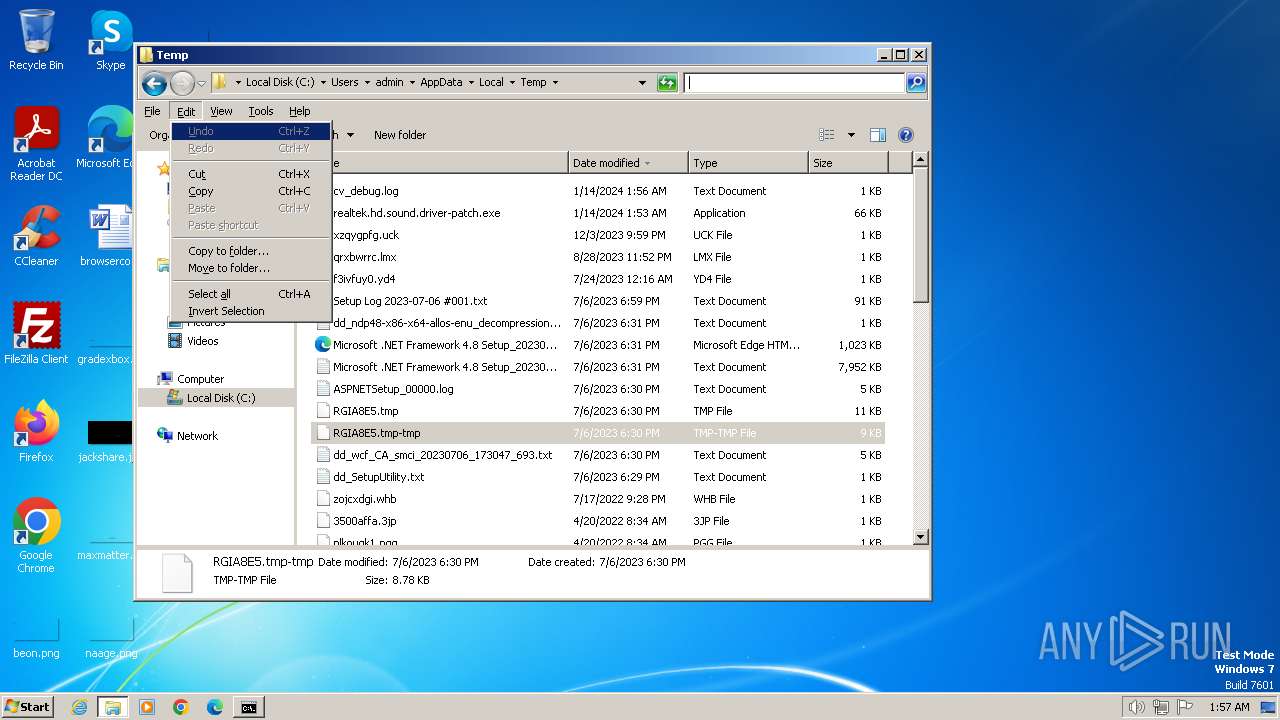The image size is (1280, 720).
Task: Open the Help question mark icon
Action: tap(906, 135)
